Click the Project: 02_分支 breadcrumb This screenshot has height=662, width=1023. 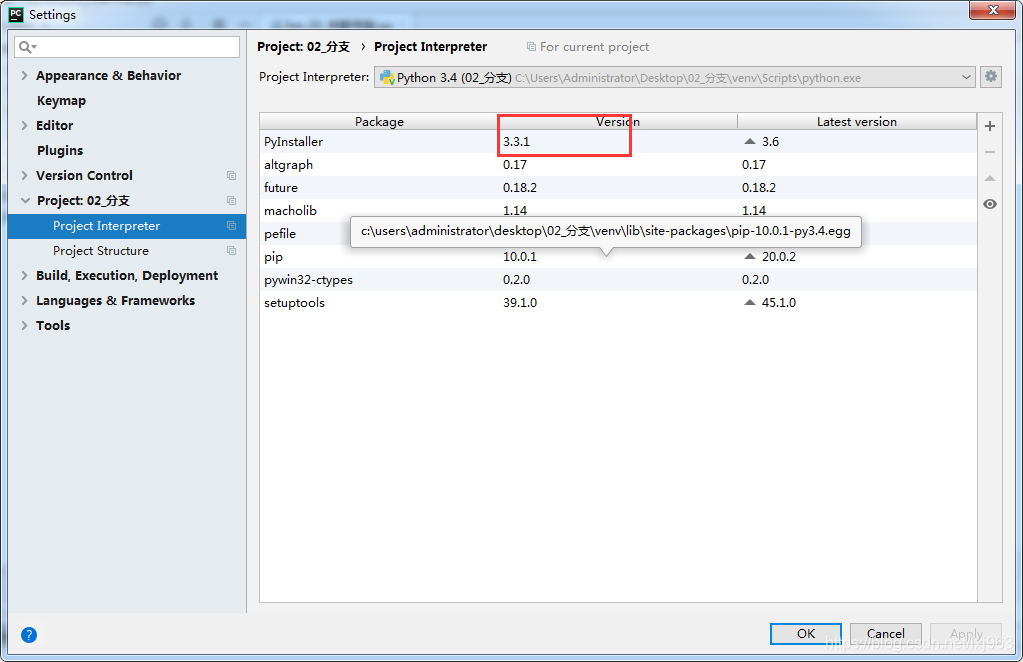pos(303,47)
